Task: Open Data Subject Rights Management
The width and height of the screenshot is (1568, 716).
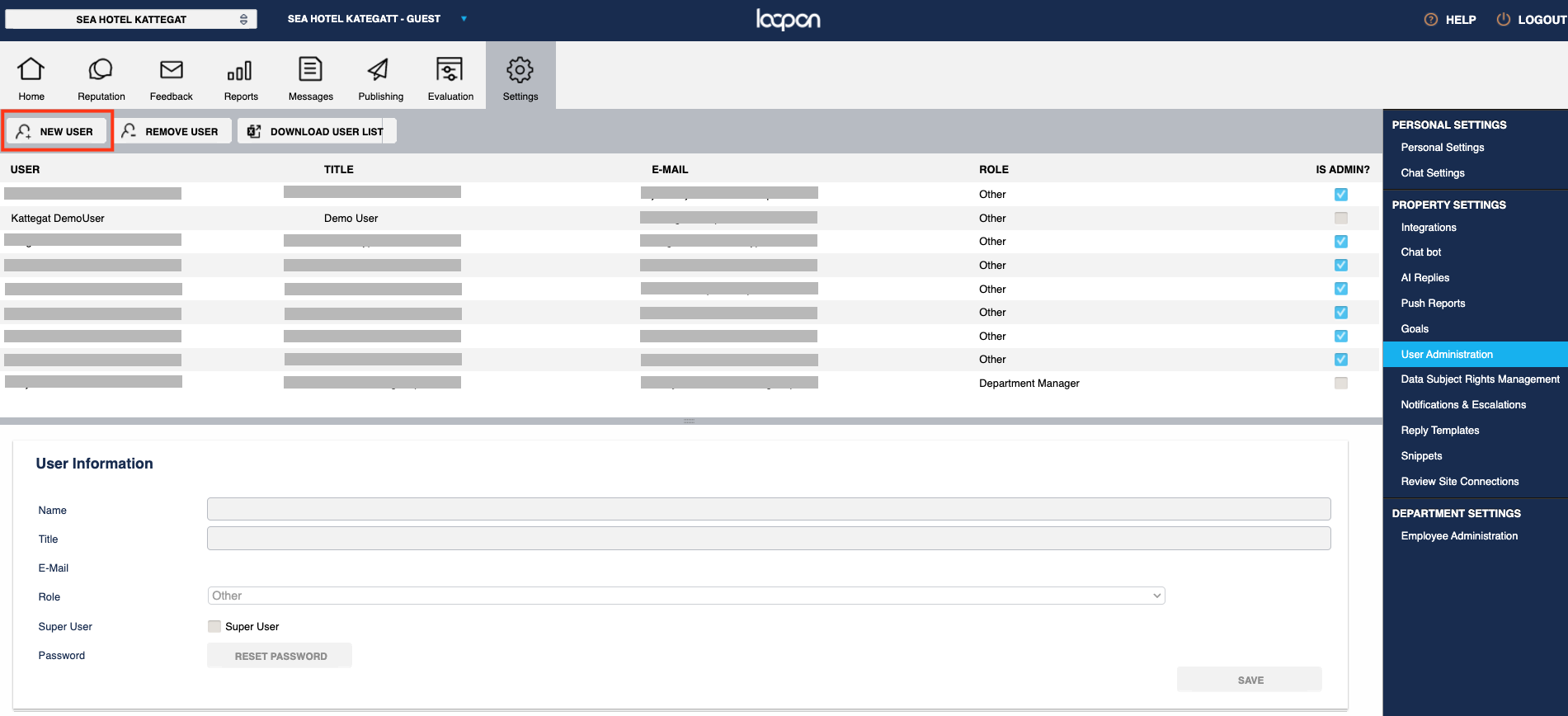Action: click(x=1480, y=379)
